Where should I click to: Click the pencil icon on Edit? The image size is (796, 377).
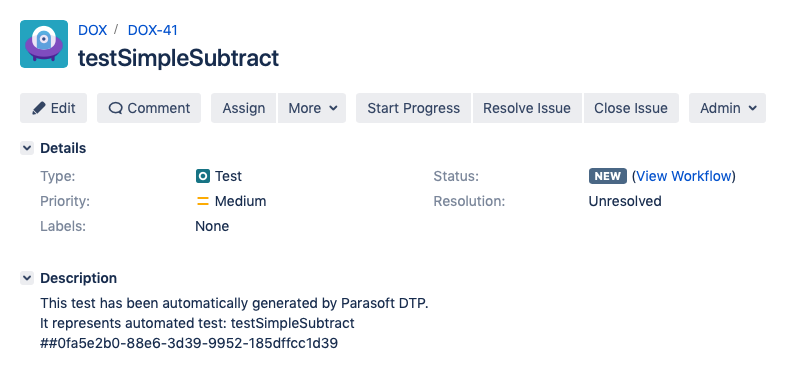click(39, 108)
